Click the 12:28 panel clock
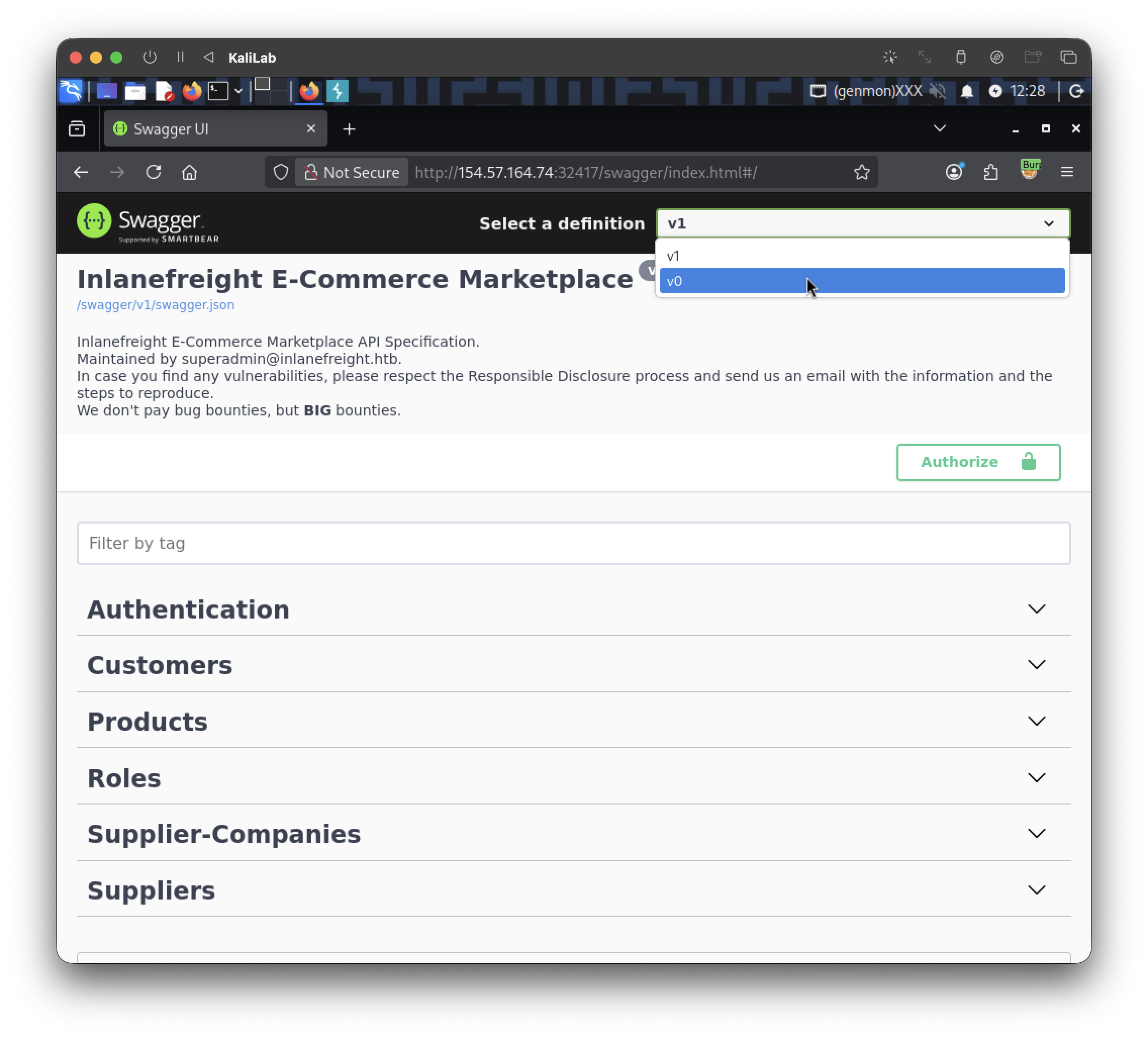Screen dimensions: 1148x1038 1027,91
